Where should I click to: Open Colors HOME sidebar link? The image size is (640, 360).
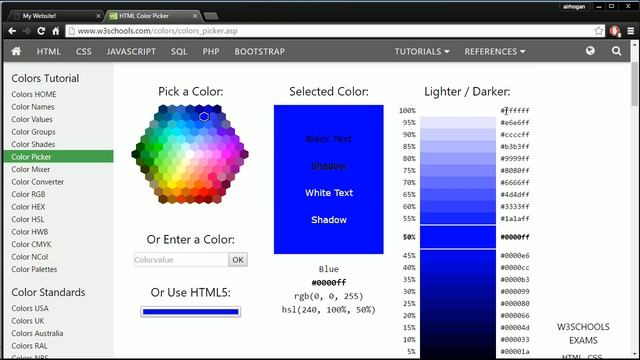34,94
